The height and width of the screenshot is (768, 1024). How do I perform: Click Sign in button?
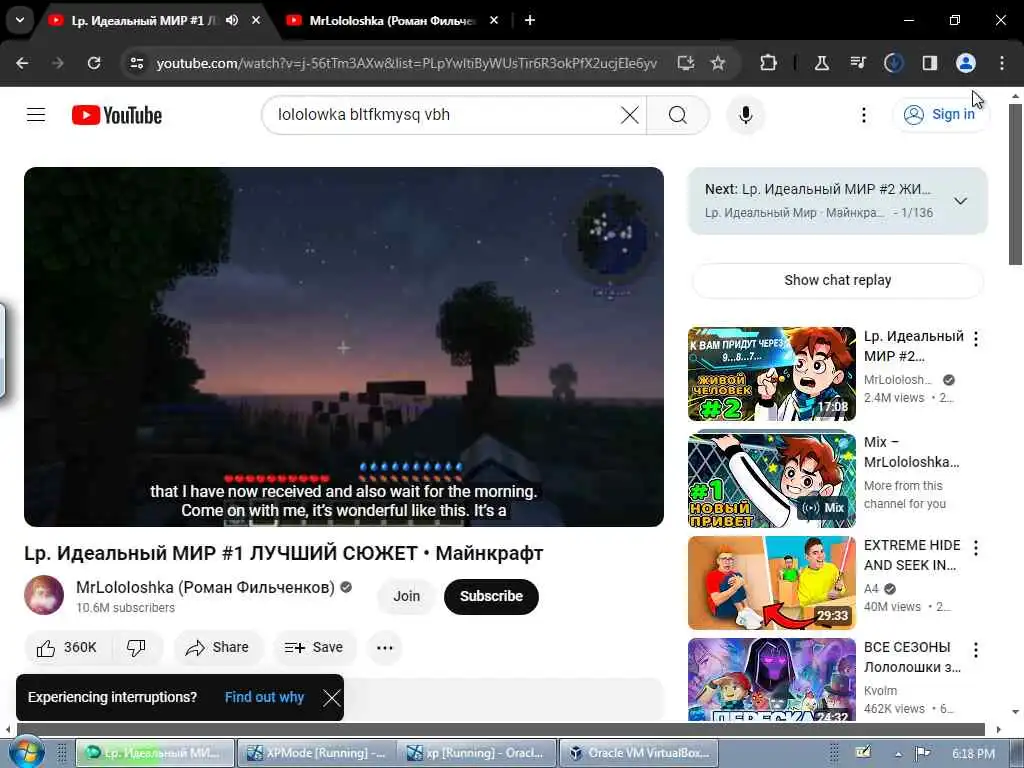[940, 114]
